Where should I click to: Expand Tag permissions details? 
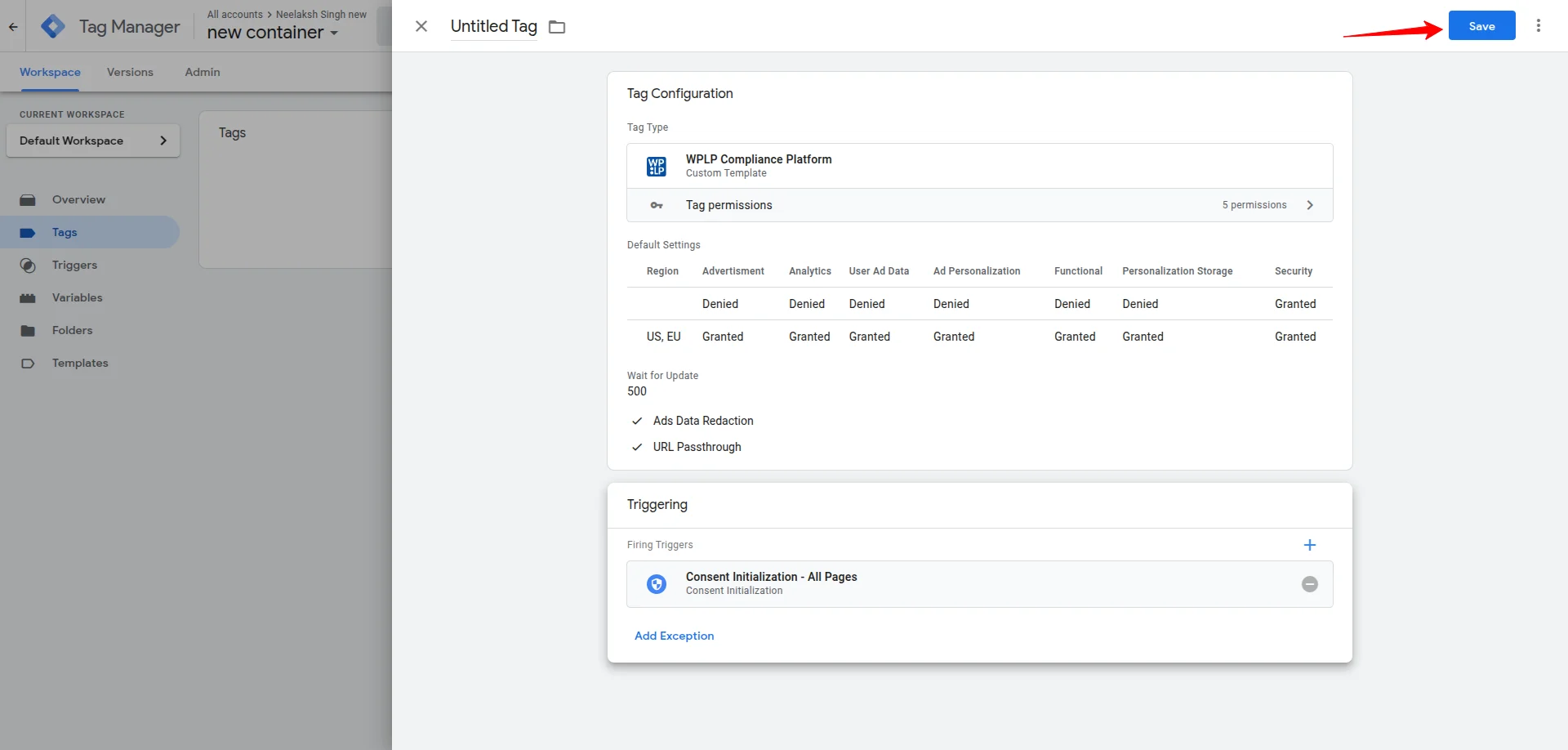tap(1310, 205)
